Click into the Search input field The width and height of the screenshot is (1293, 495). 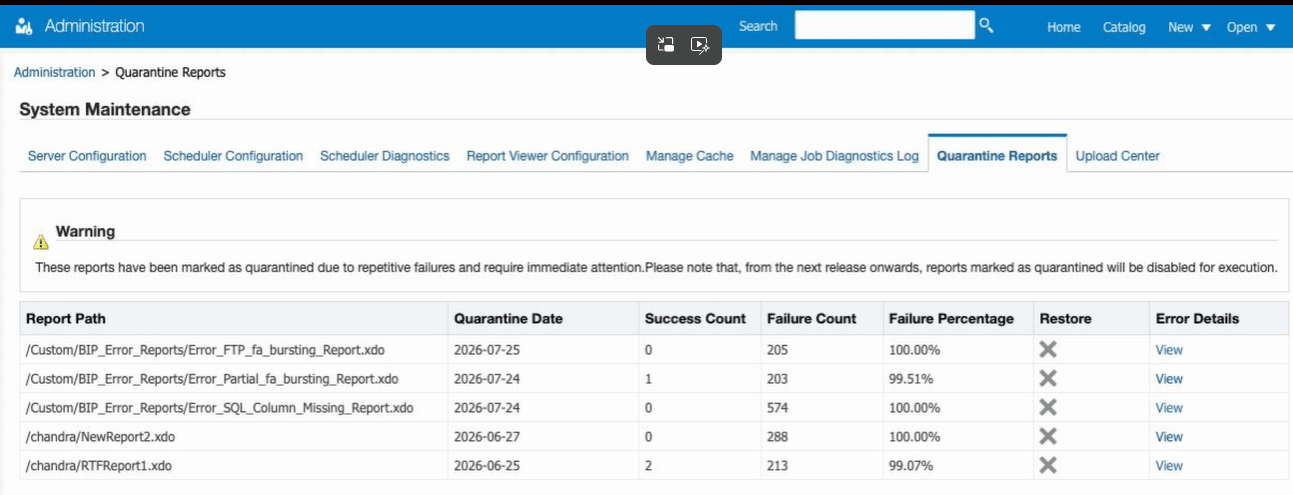click(x=884, y=25)
